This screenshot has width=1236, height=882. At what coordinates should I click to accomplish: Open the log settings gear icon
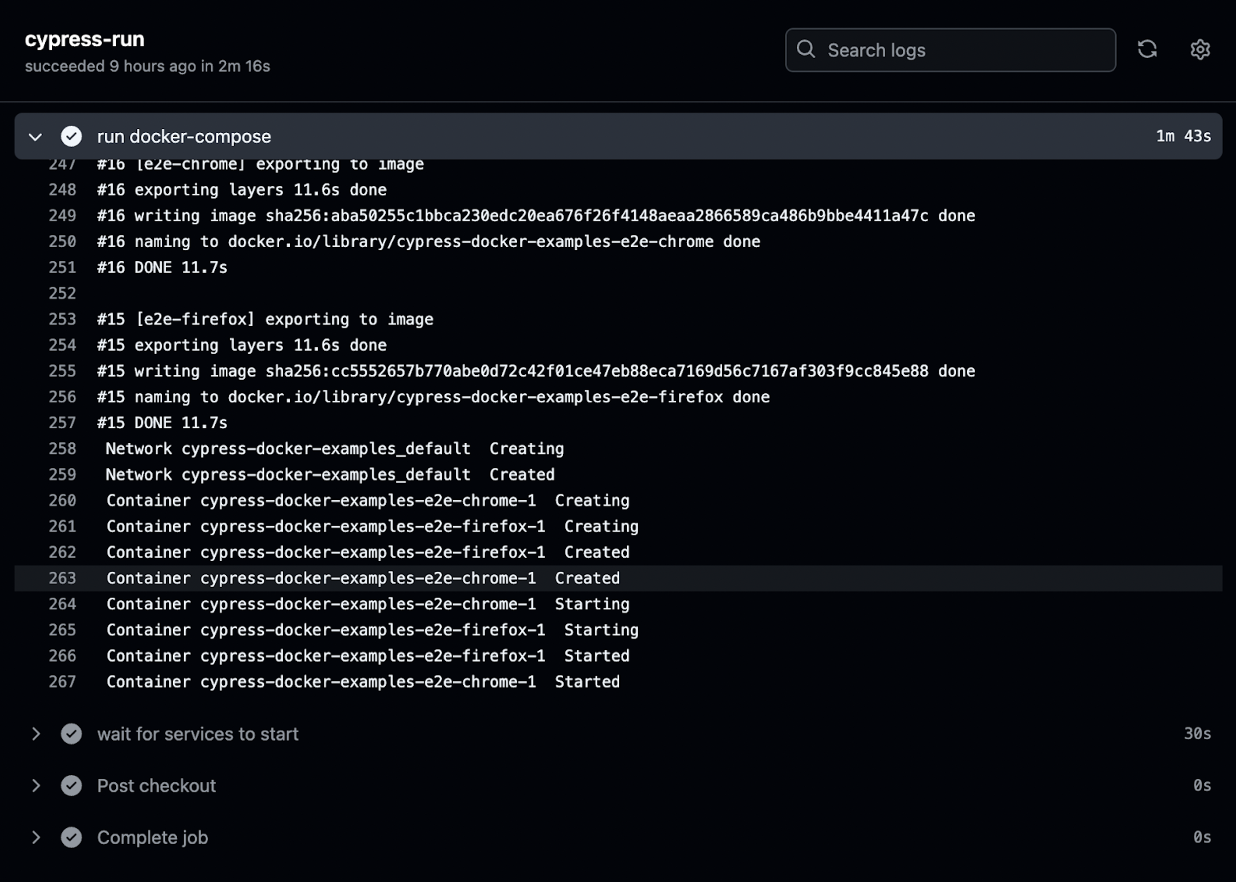click(x=1200, y=49)
